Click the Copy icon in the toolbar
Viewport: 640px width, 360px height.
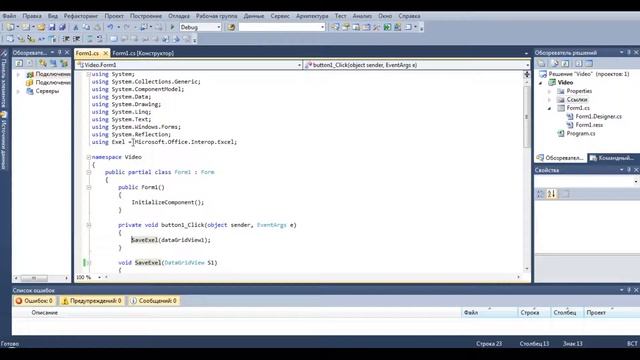[x=86, y=27]
